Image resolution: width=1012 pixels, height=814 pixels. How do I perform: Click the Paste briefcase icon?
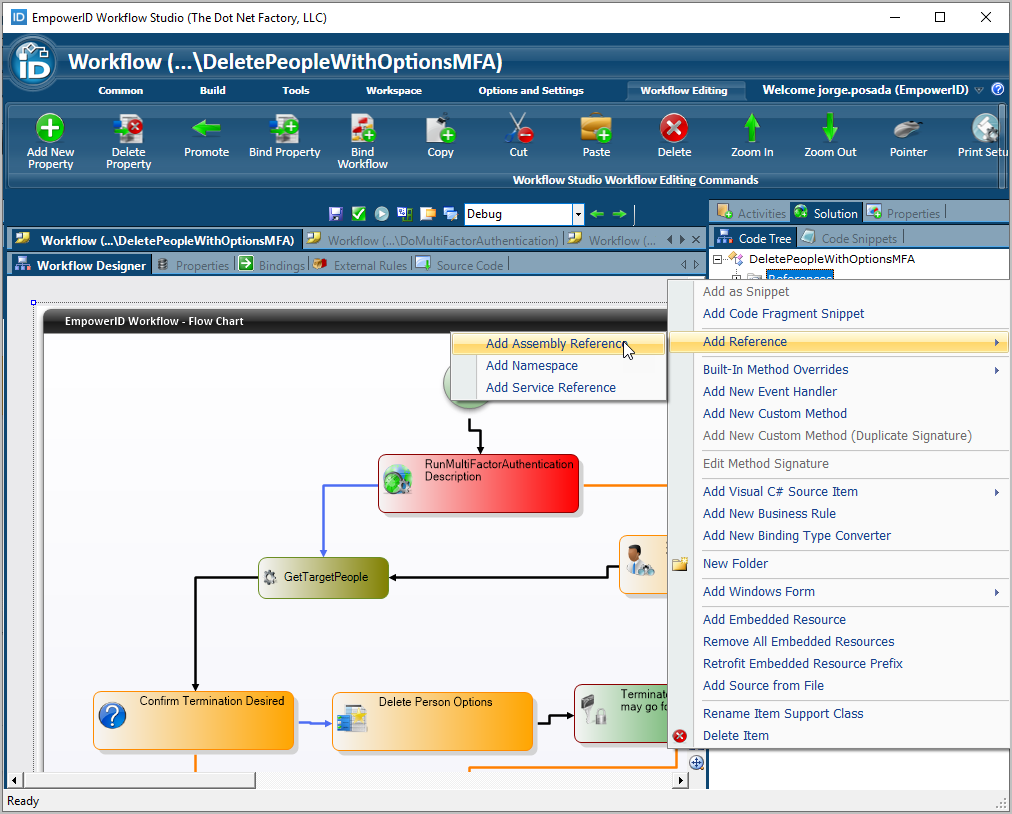[596, 128]
